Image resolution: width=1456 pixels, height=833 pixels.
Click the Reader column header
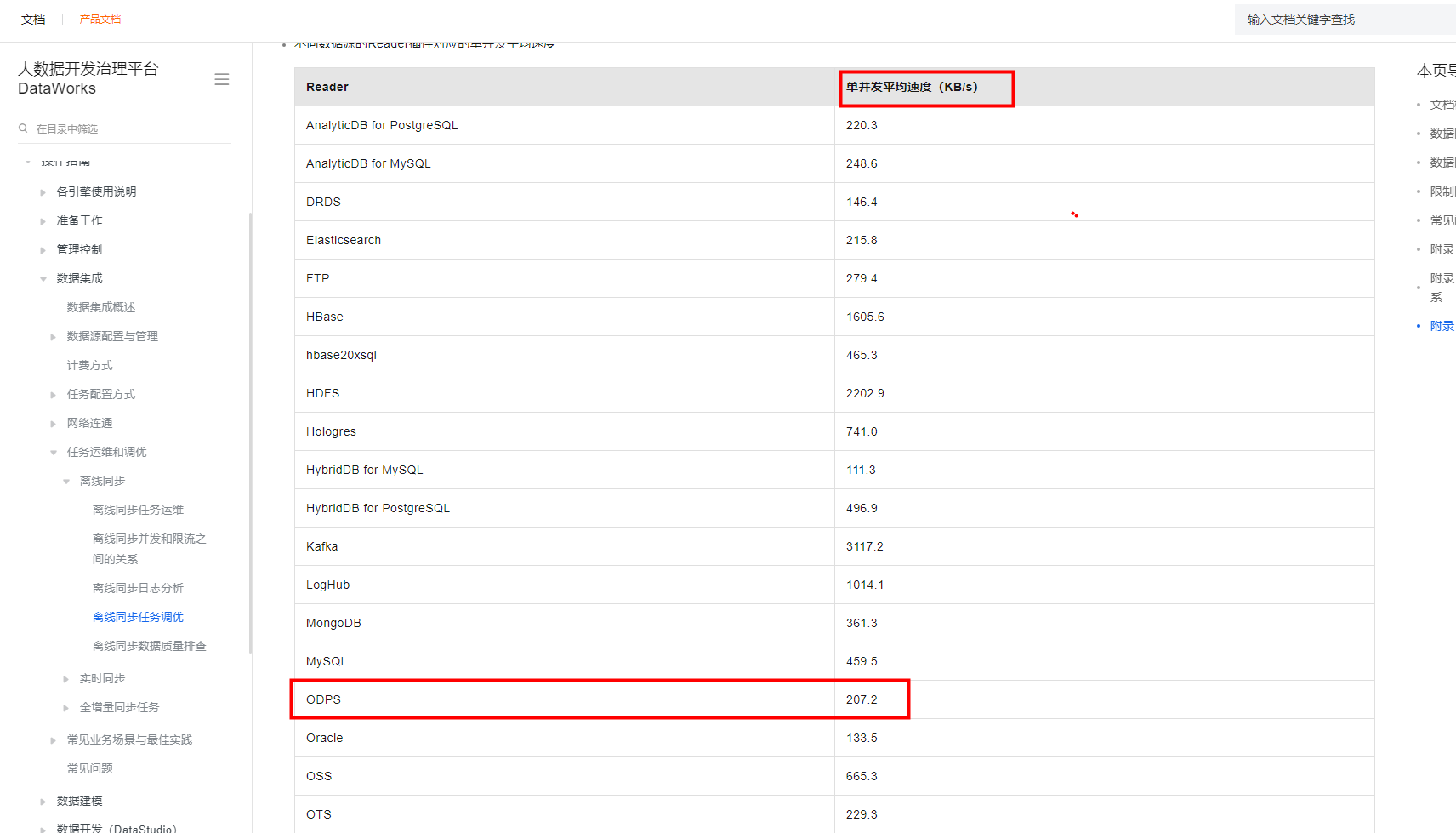coord(565,87)
